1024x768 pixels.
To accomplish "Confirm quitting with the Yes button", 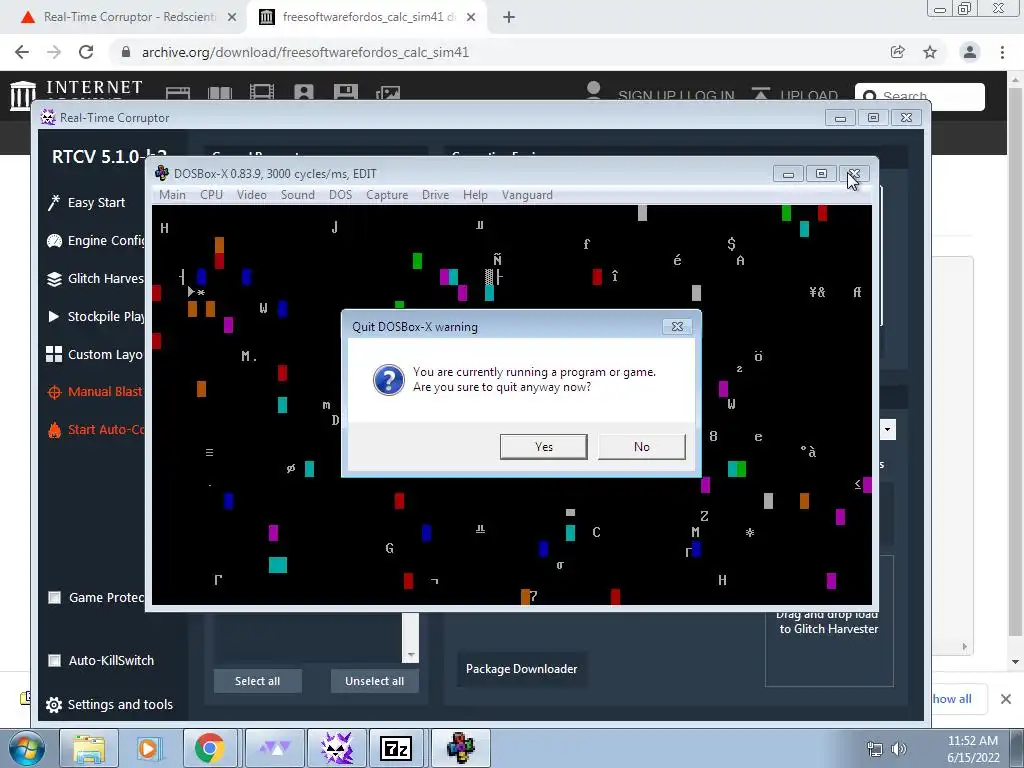I will (543, 447).
